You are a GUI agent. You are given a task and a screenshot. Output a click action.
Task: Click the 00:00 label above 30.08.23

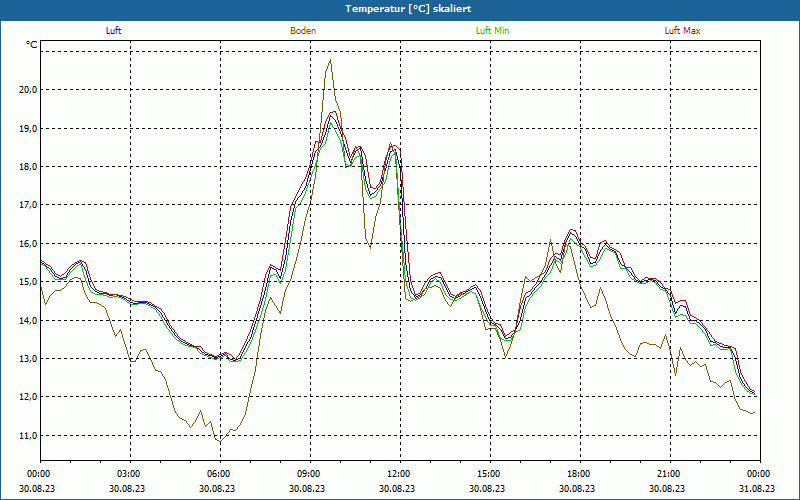click(x=37, y=474)
